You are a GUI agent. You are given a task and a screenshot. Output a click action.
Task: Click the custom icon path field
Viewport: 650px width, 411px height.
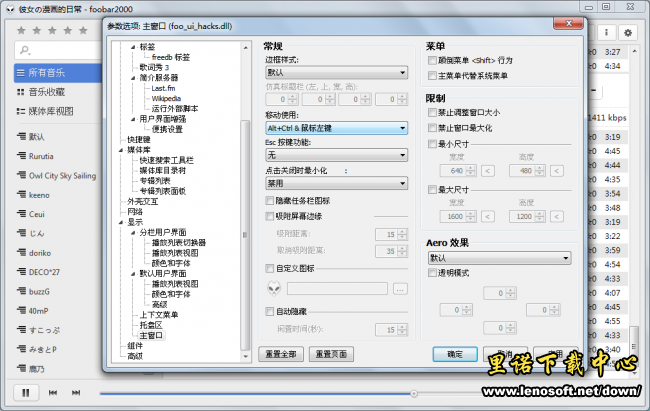point(337,289)
